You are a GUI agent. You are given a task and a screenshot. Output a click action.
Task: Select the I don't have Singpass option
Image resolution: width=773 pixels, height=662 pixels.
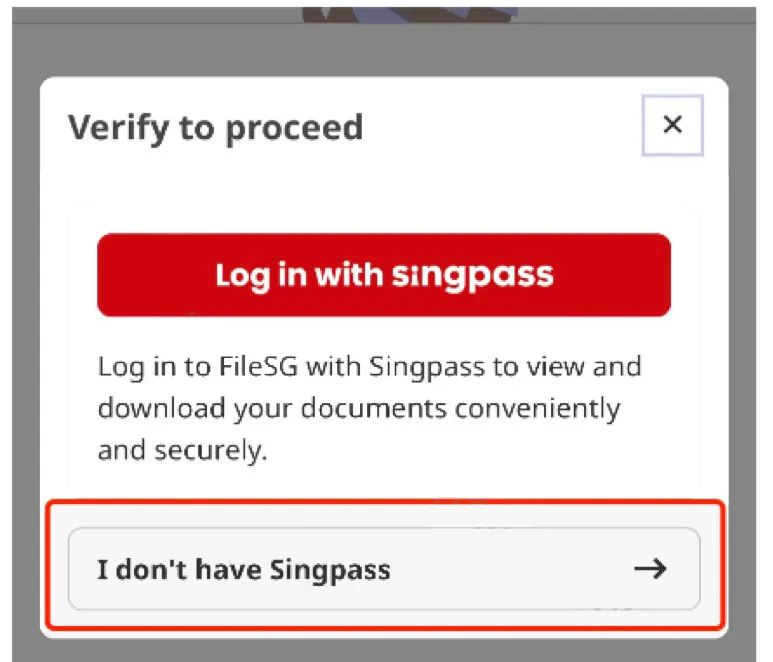click(383, 570)
